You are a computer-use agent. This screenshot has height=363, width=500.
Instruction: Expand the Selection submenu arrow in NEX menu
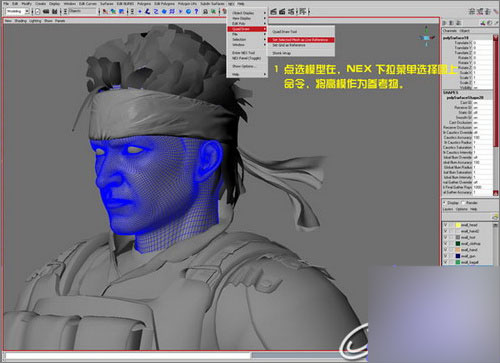pos(265,39)
